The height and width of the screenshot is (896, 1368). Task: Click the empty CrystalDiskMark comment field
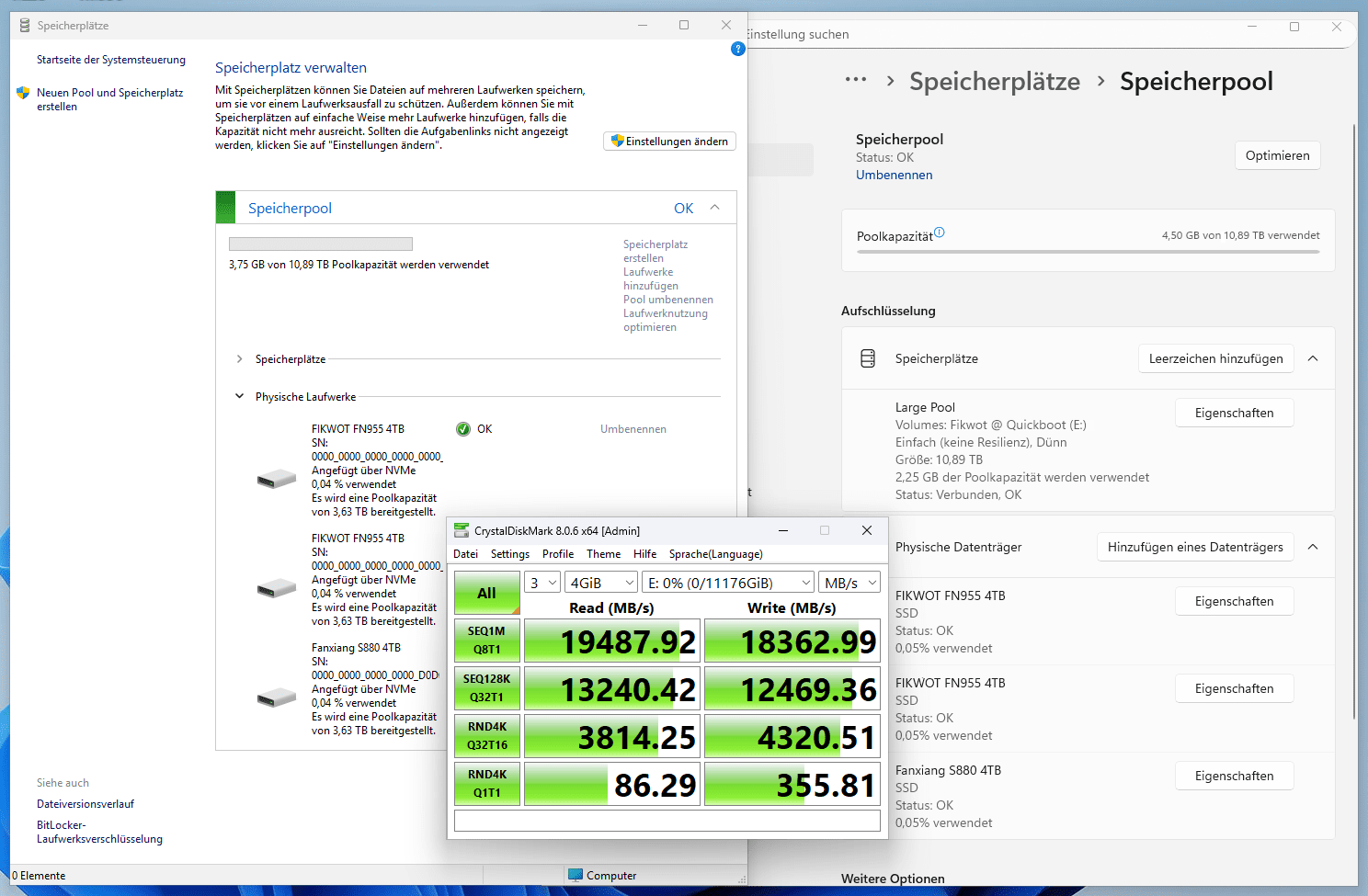pos(667,821)
